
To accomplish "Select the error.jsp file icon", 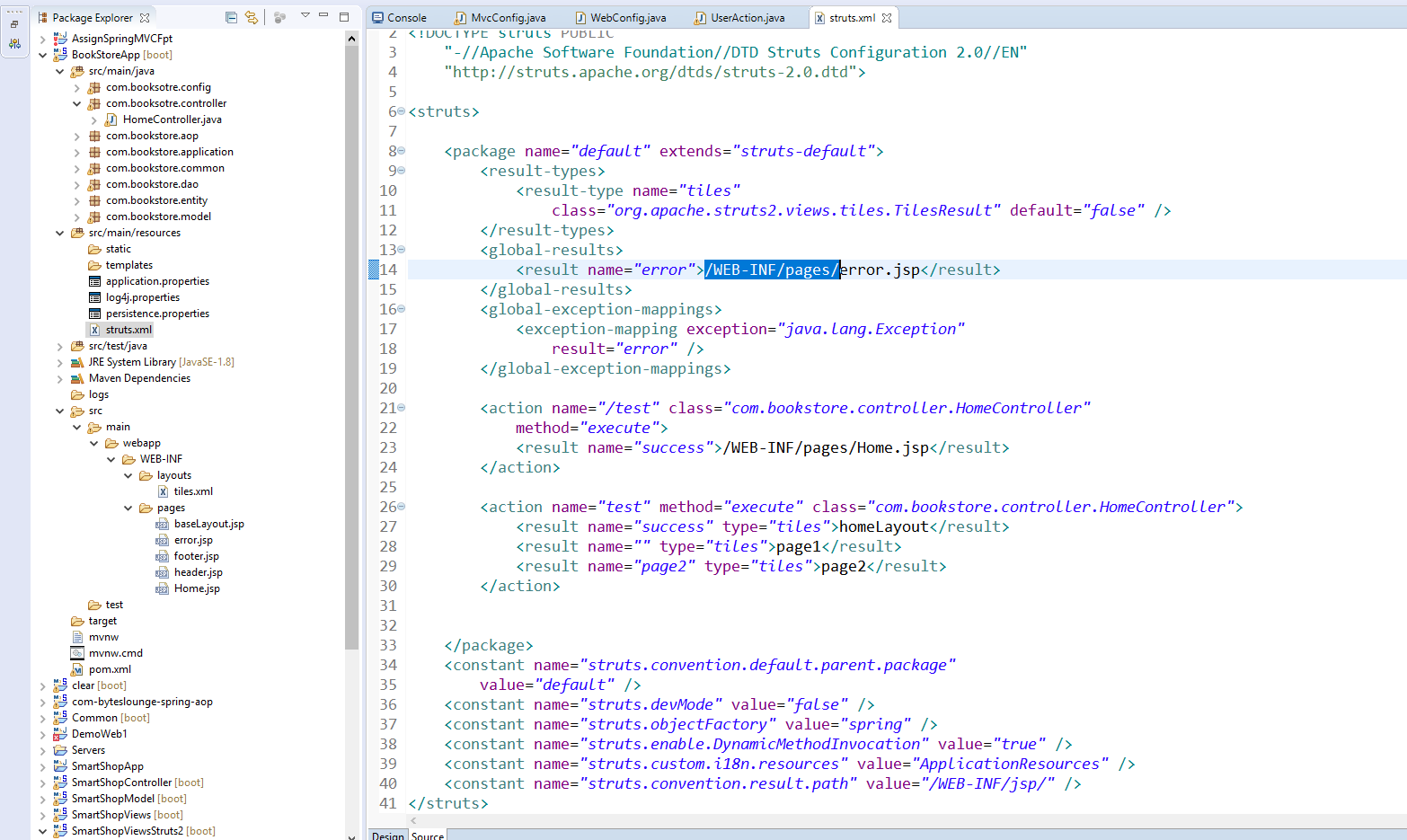I will 162,540.
